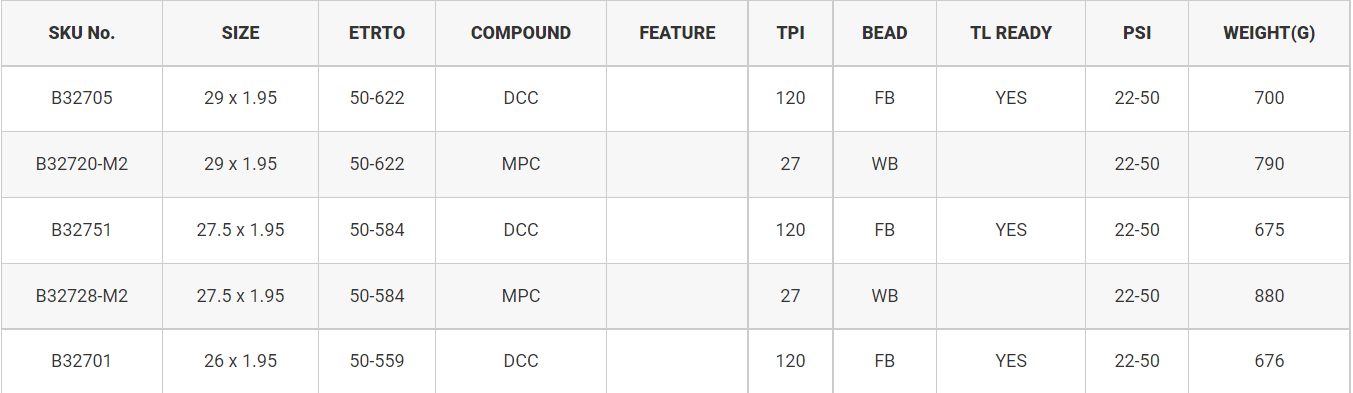Viewport: 1353px width, 393px height.
Task: Select the SIZE column header
Action: [x=240, y=33]
